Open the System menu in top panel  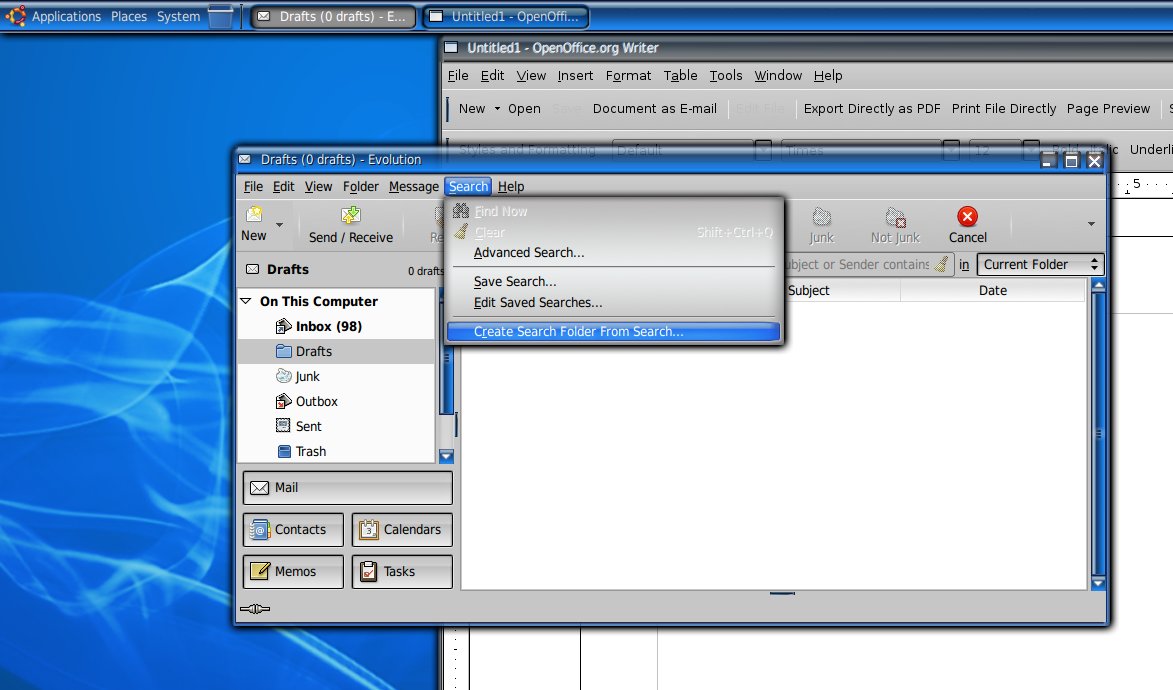pyautogui.click(x=178, y=16)
